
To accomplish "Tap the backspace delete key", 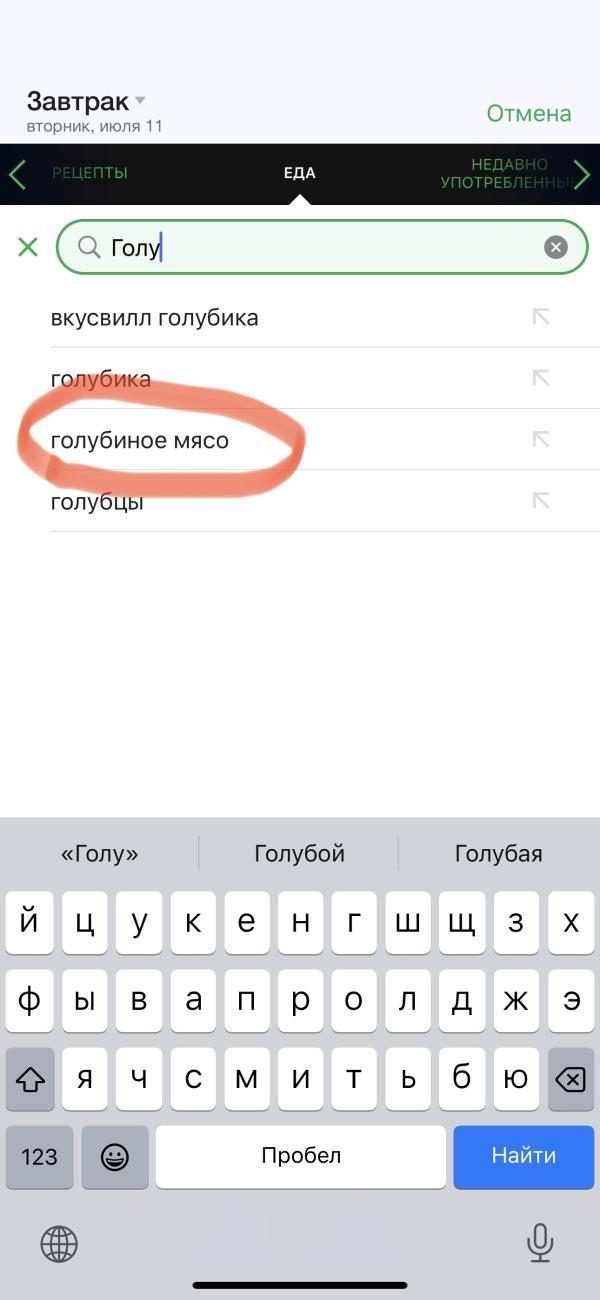I will [x=571, y=1079].
